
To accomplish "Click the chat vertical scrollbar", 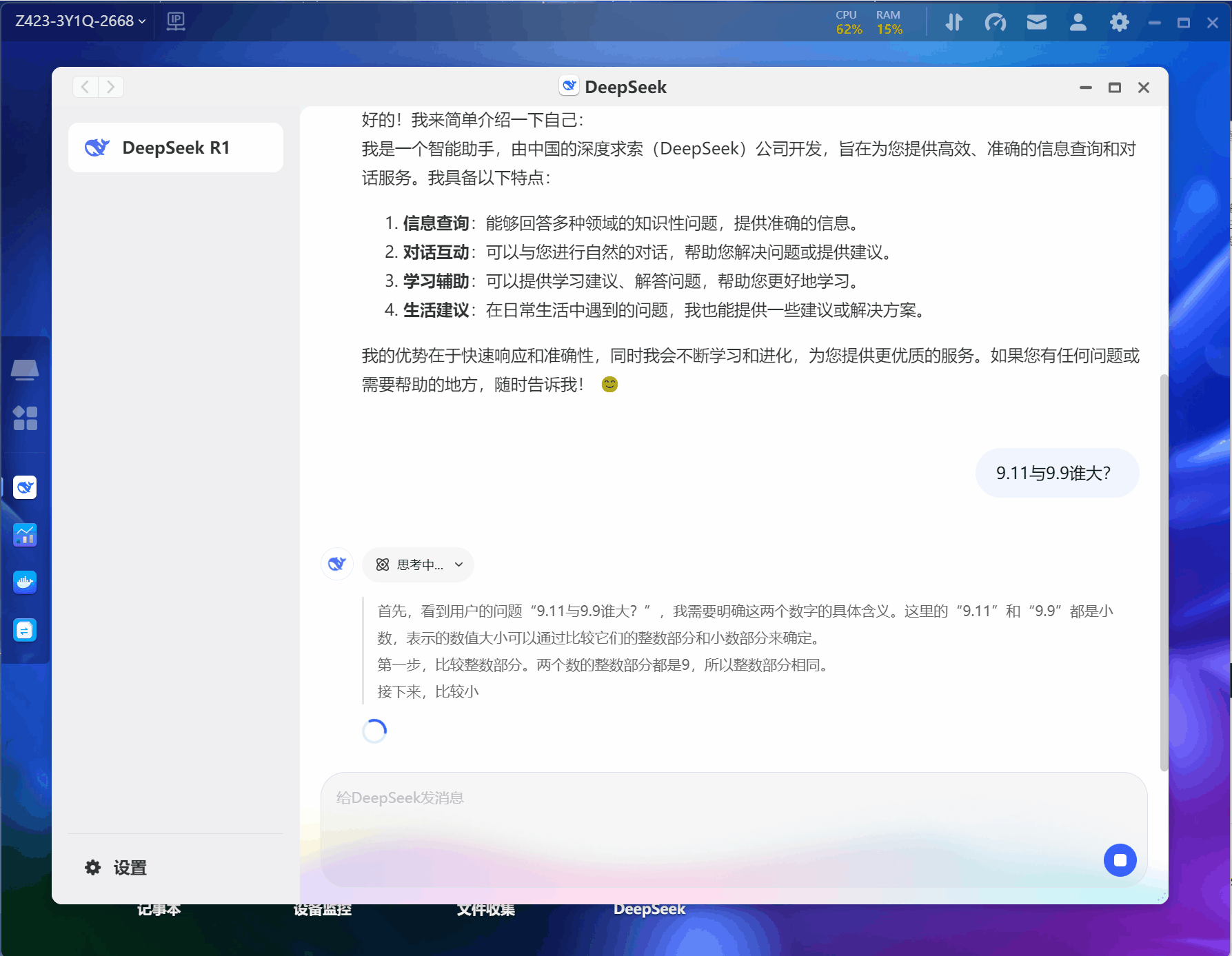I will pyautogui.click(x=1164, y=572).
